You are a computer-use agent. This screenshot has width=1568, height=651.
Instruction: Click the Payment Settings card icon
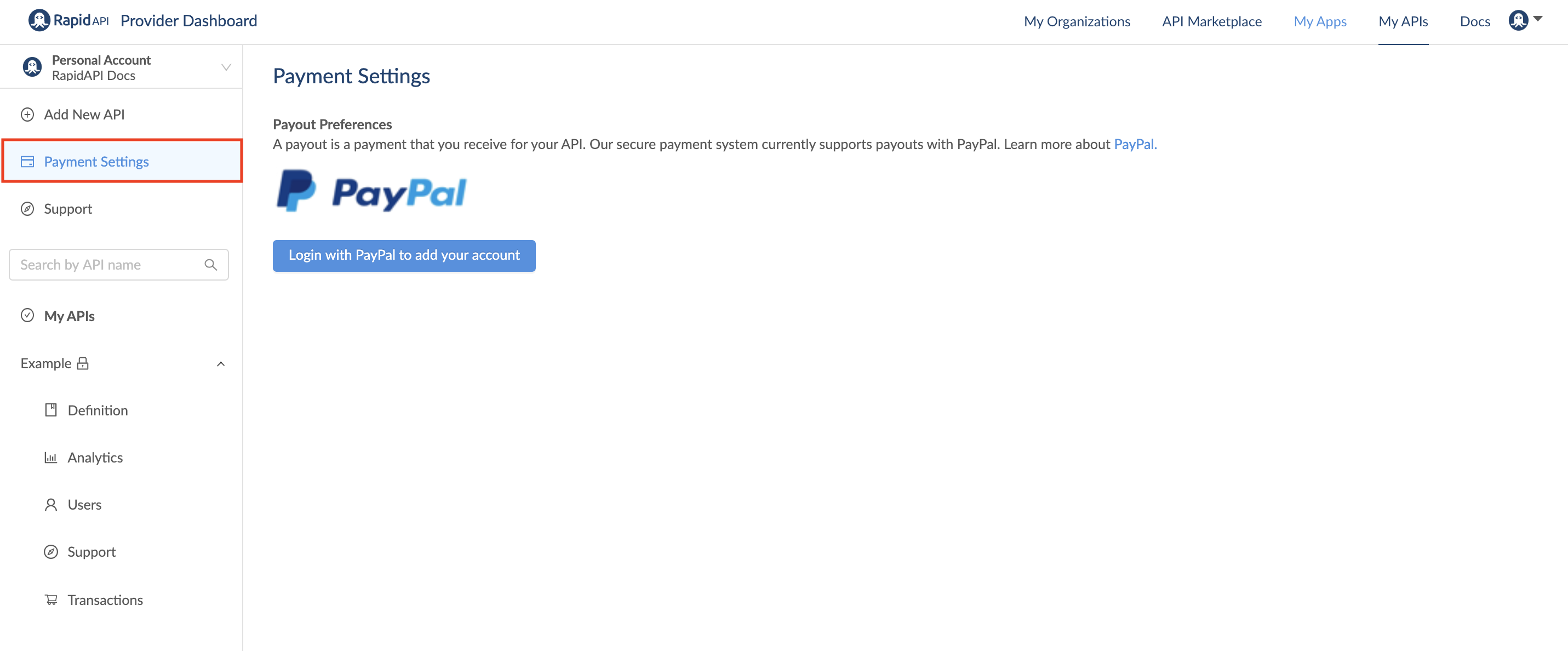pyautogui.click(x=27, y=161)
